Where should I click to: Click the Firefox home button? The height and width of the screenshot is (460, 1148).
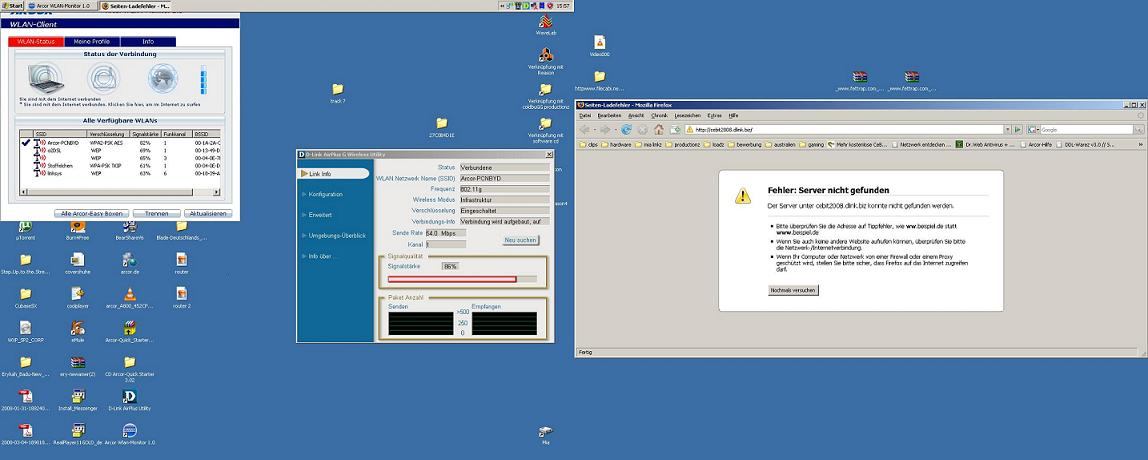(x=658, y=130)
